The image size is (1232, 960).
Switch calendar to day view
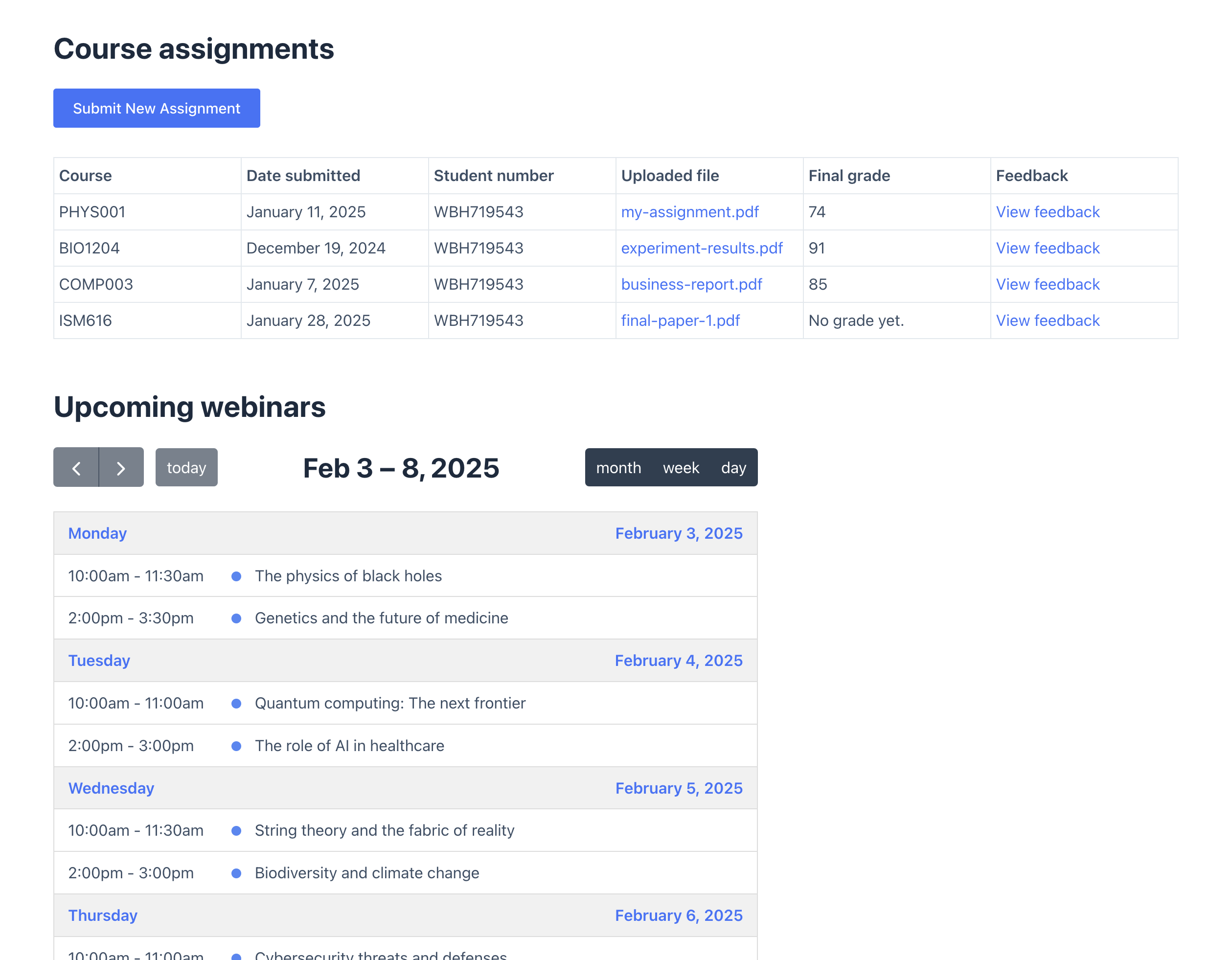[733, 467]
